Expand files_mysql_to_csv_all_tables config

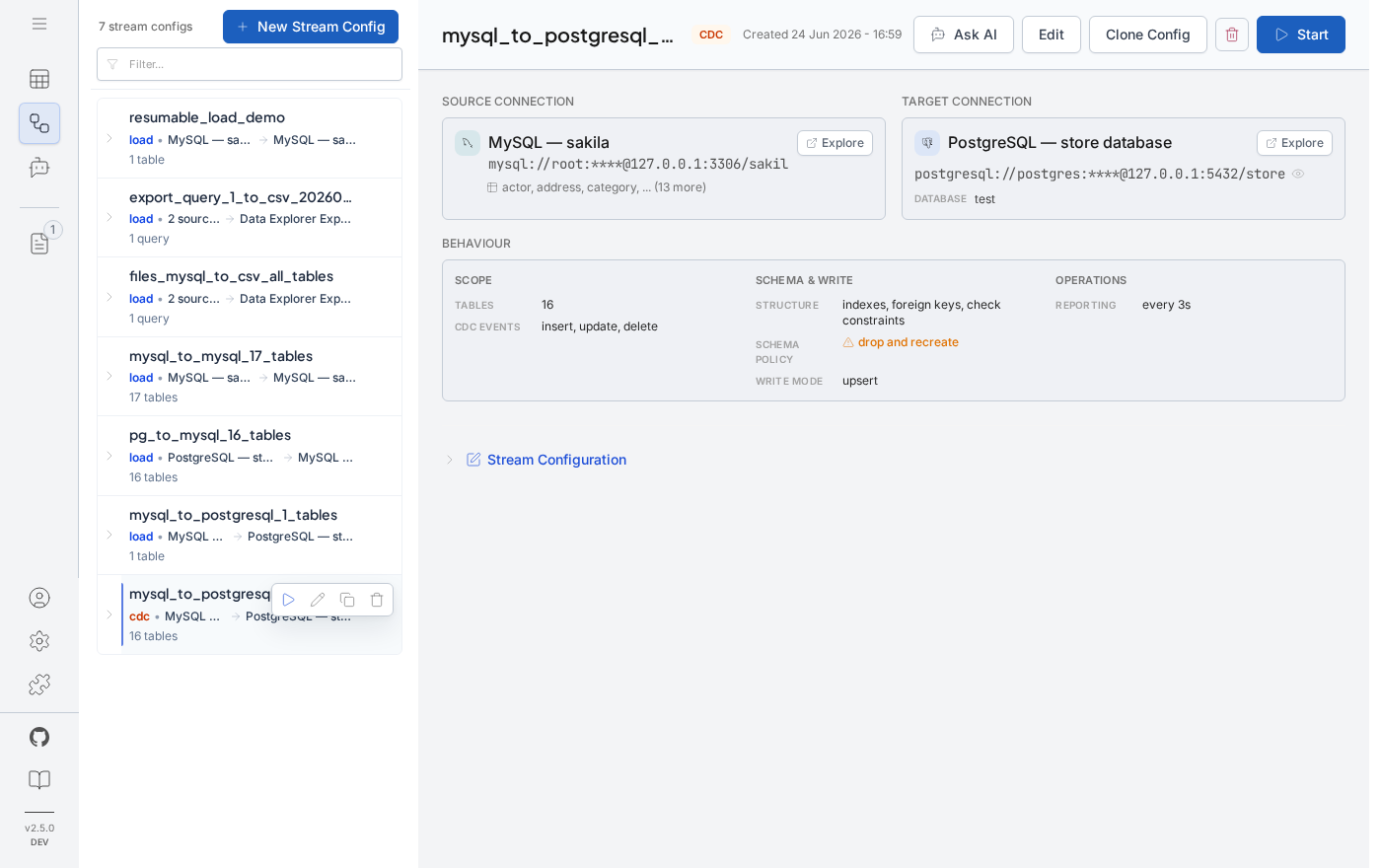point(109,297)
